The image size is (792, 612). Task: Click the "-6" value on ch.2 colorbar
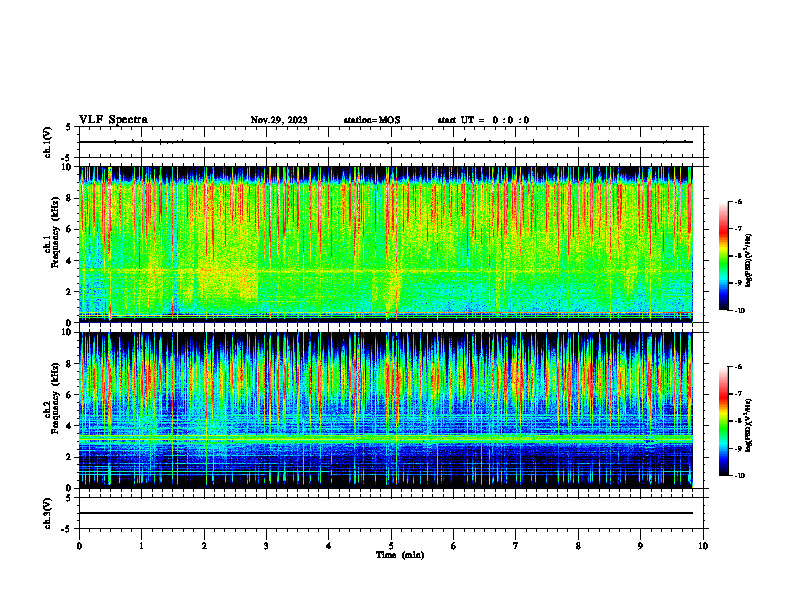pos(738,367)
